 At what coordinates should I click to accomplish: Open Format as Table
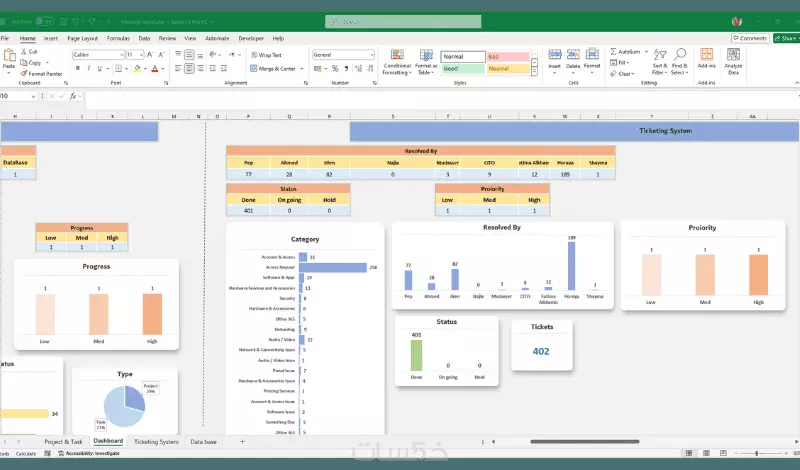(x=426, y=62)
